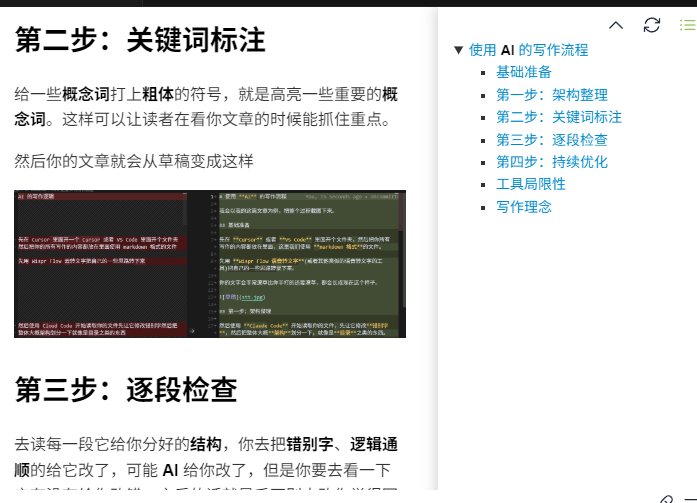
Task: Click the 第三步:逐段检查 heading
Action: click(x=126, y=389)
